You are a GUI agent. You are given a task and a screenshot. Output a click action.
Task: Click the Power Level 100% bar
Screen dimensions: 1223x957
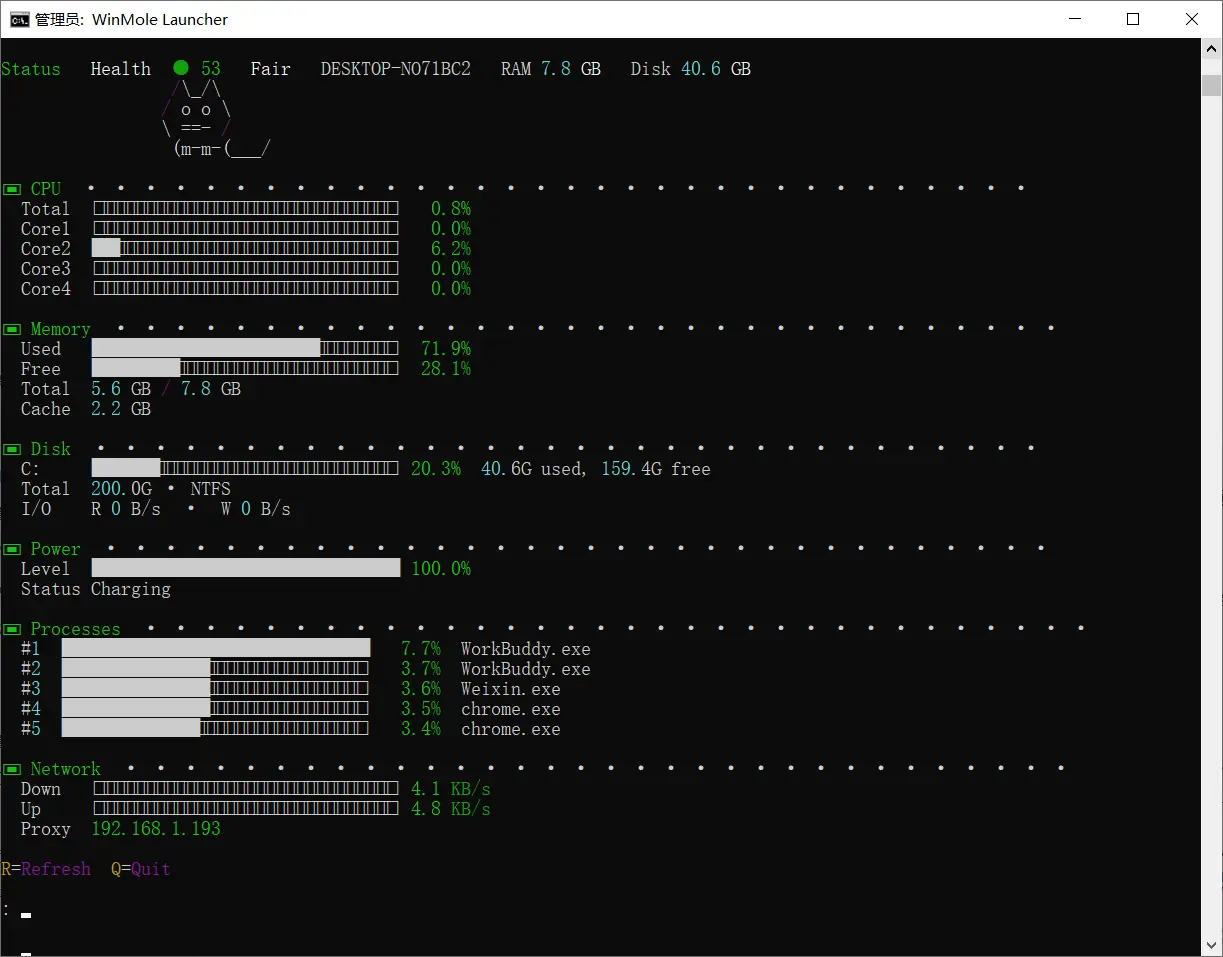(246, 568)
